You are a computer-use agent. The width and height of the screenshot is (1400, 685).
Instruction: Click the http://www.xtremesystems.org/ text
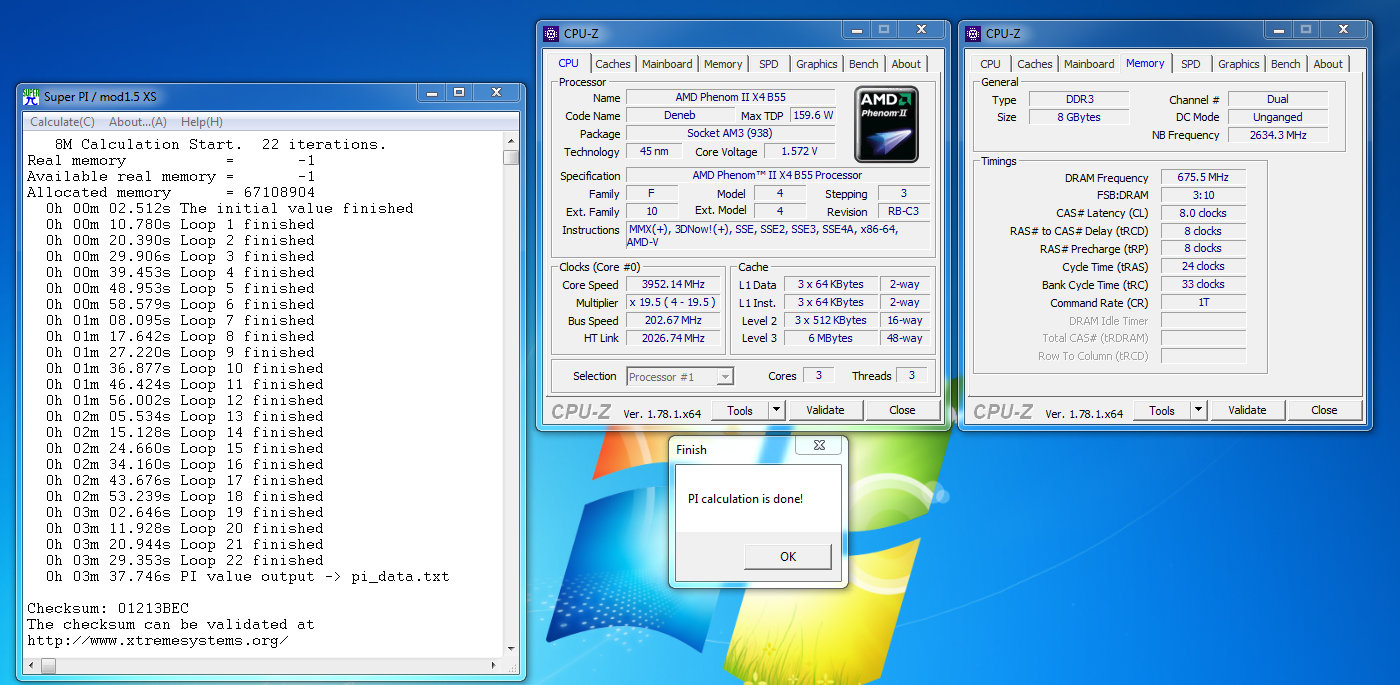coord(158,640)
